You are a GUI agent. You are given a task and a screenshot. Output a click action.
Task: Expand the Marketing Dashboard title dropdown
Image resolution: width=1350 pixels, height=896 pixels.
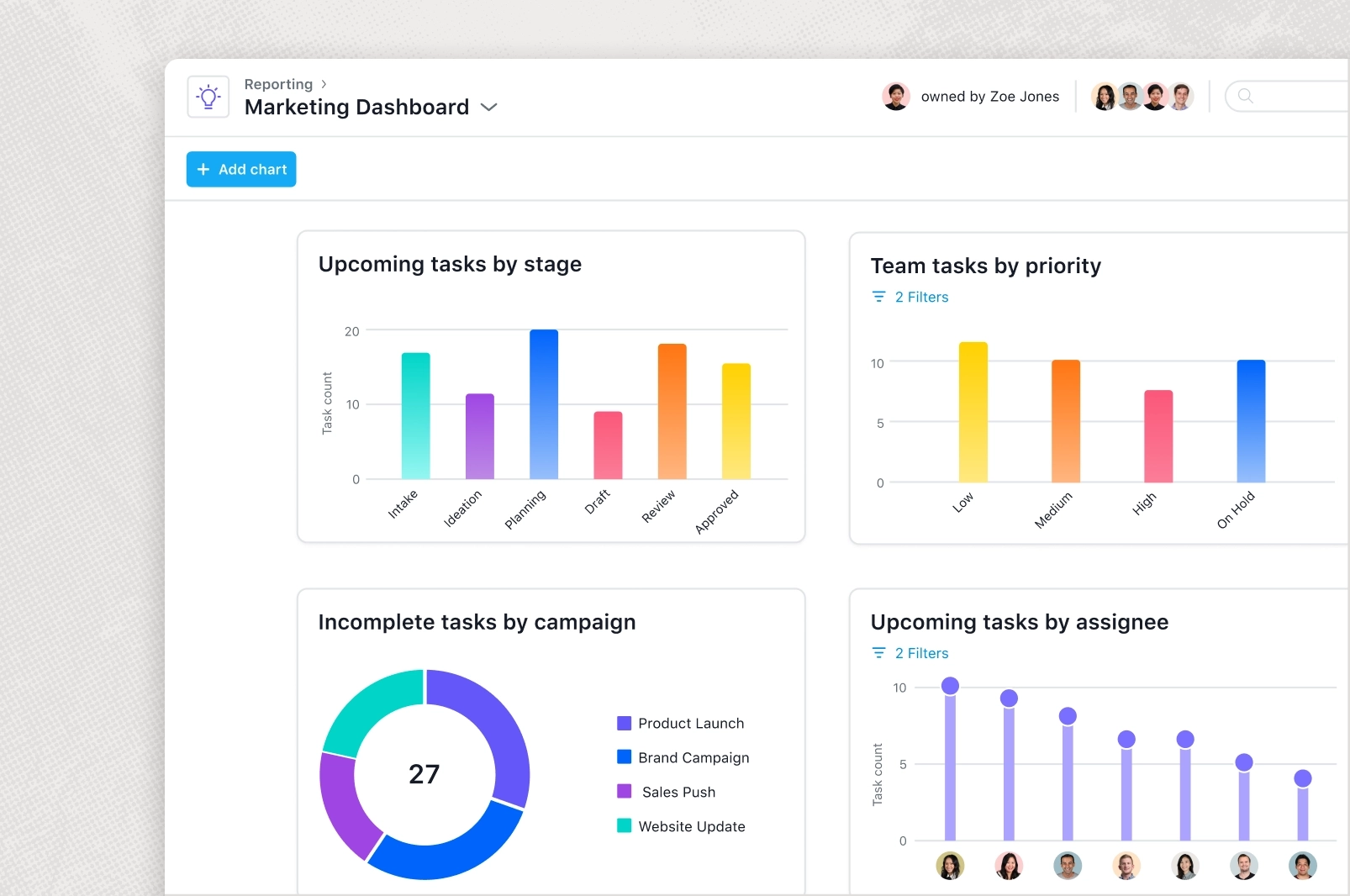[x=490, y=108]
